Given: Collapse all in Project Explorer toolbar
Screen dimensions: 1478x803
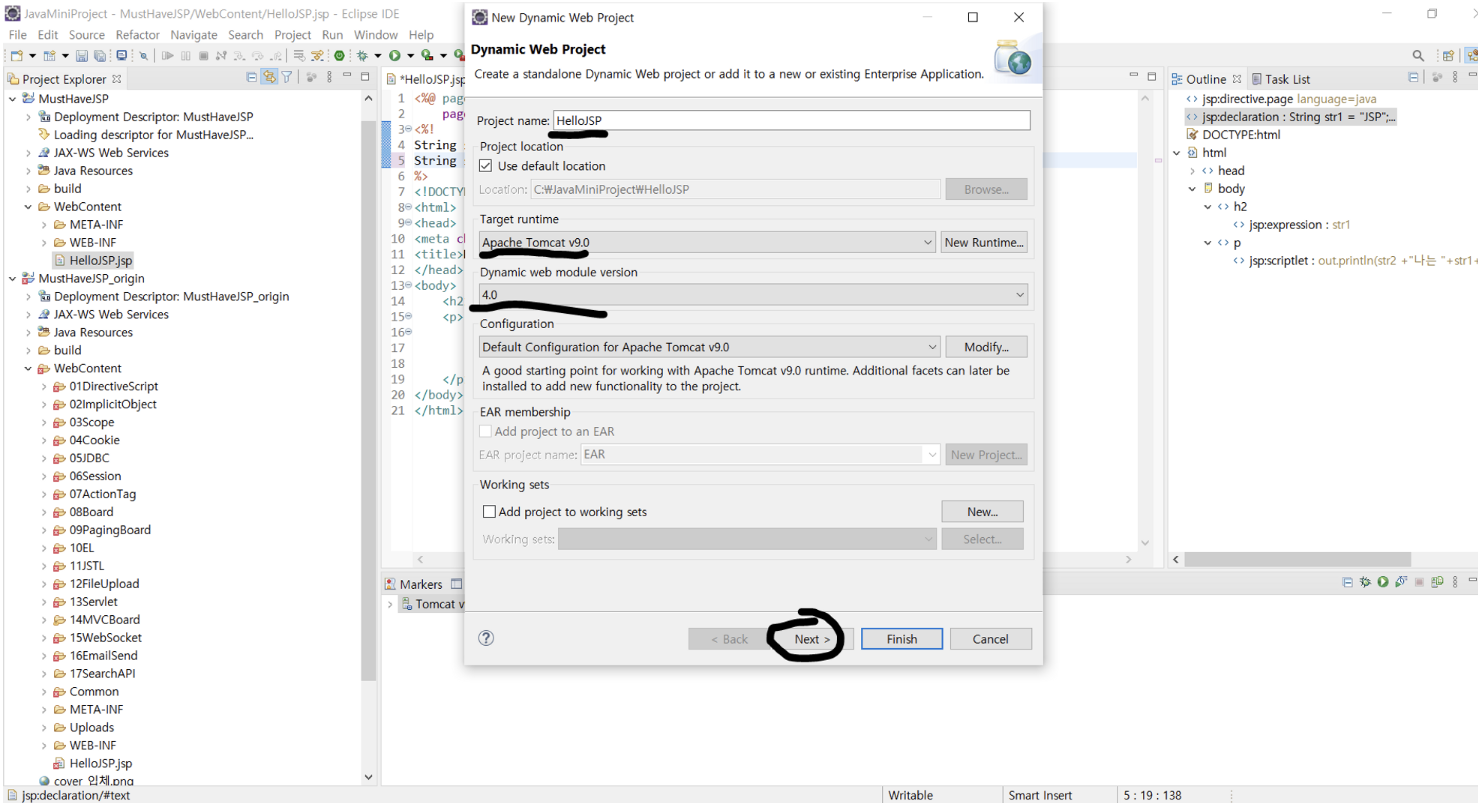Looking at the screenshot, I should [251, 77].
